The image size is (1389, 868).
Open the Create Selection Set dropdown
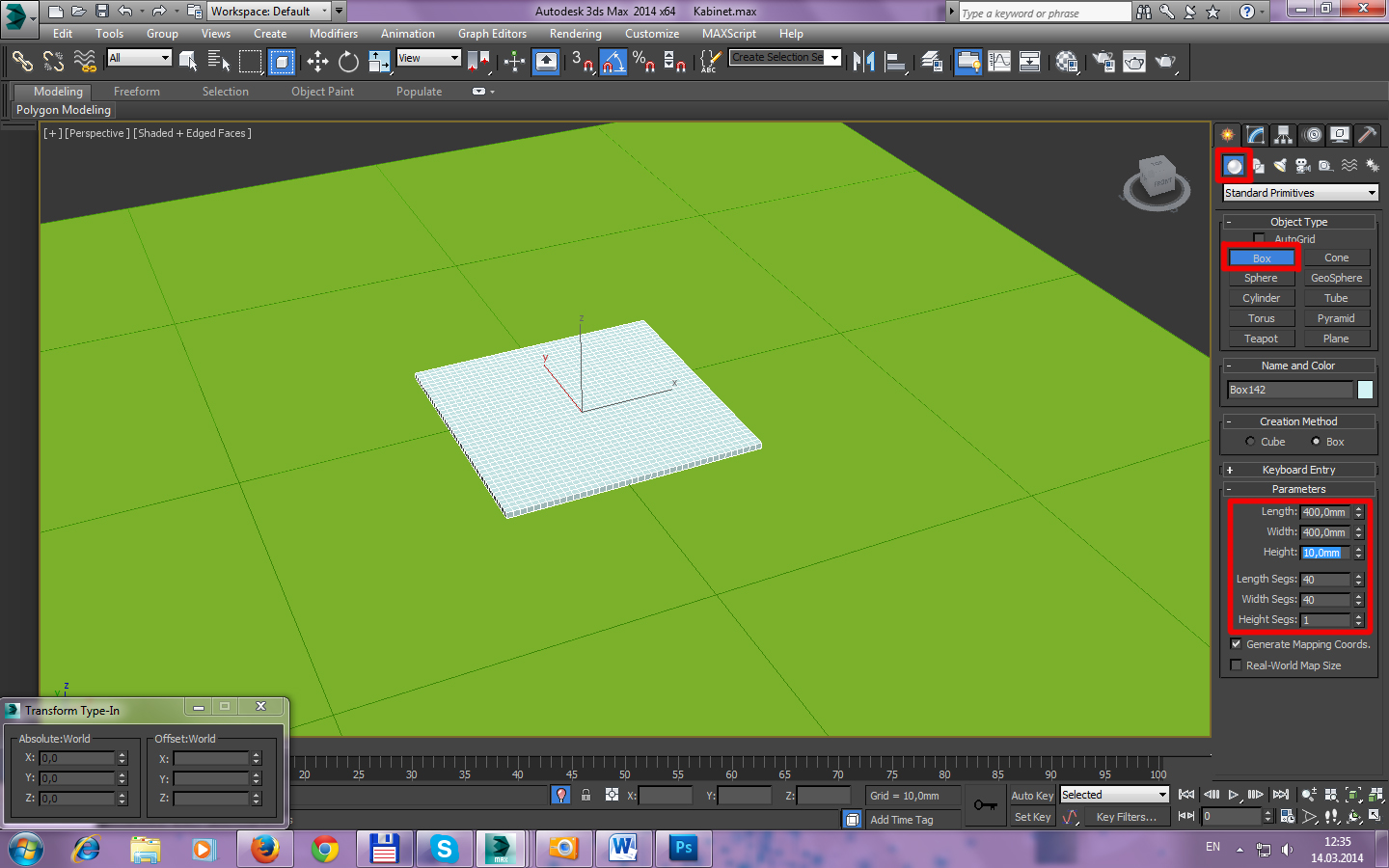(785, 58)
